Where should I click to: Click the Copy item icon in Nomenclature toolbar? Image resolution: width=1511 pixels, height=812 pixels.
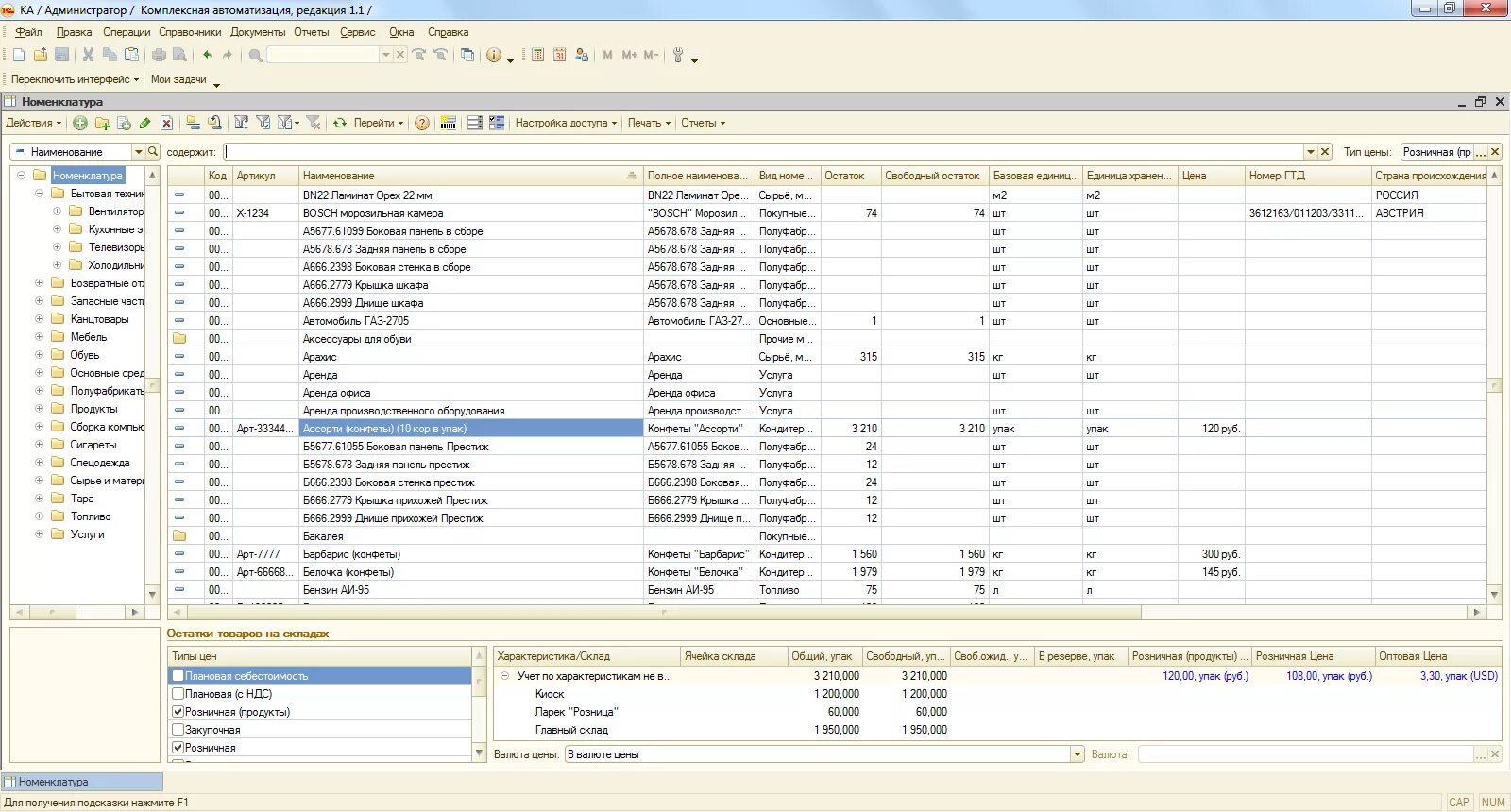point(124,123)
